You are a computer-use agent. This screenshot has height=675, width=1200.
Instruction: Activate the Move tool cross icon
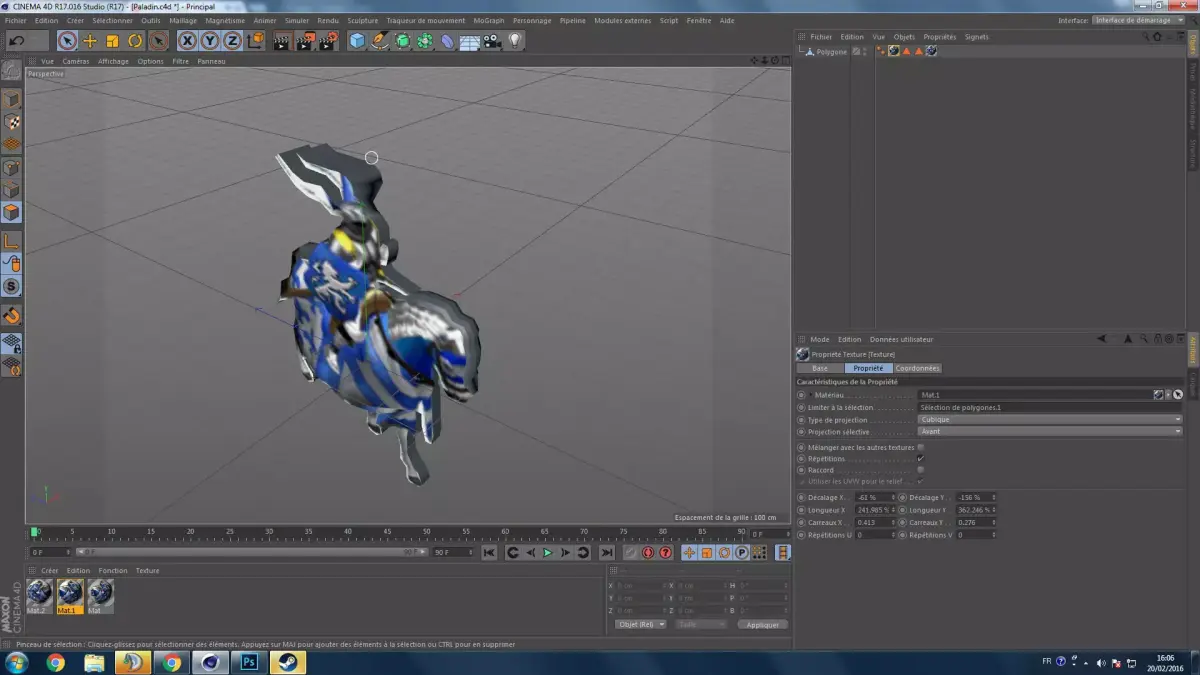point(90,41)
